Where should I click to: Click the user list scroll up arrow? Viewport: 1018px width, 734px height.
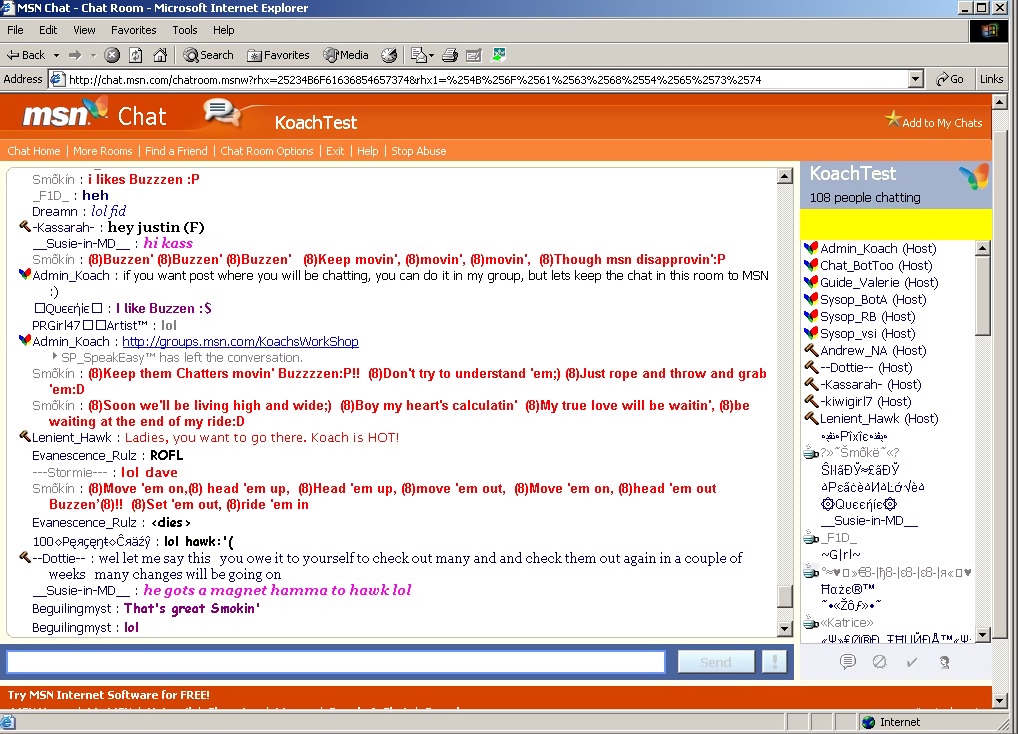983,248
